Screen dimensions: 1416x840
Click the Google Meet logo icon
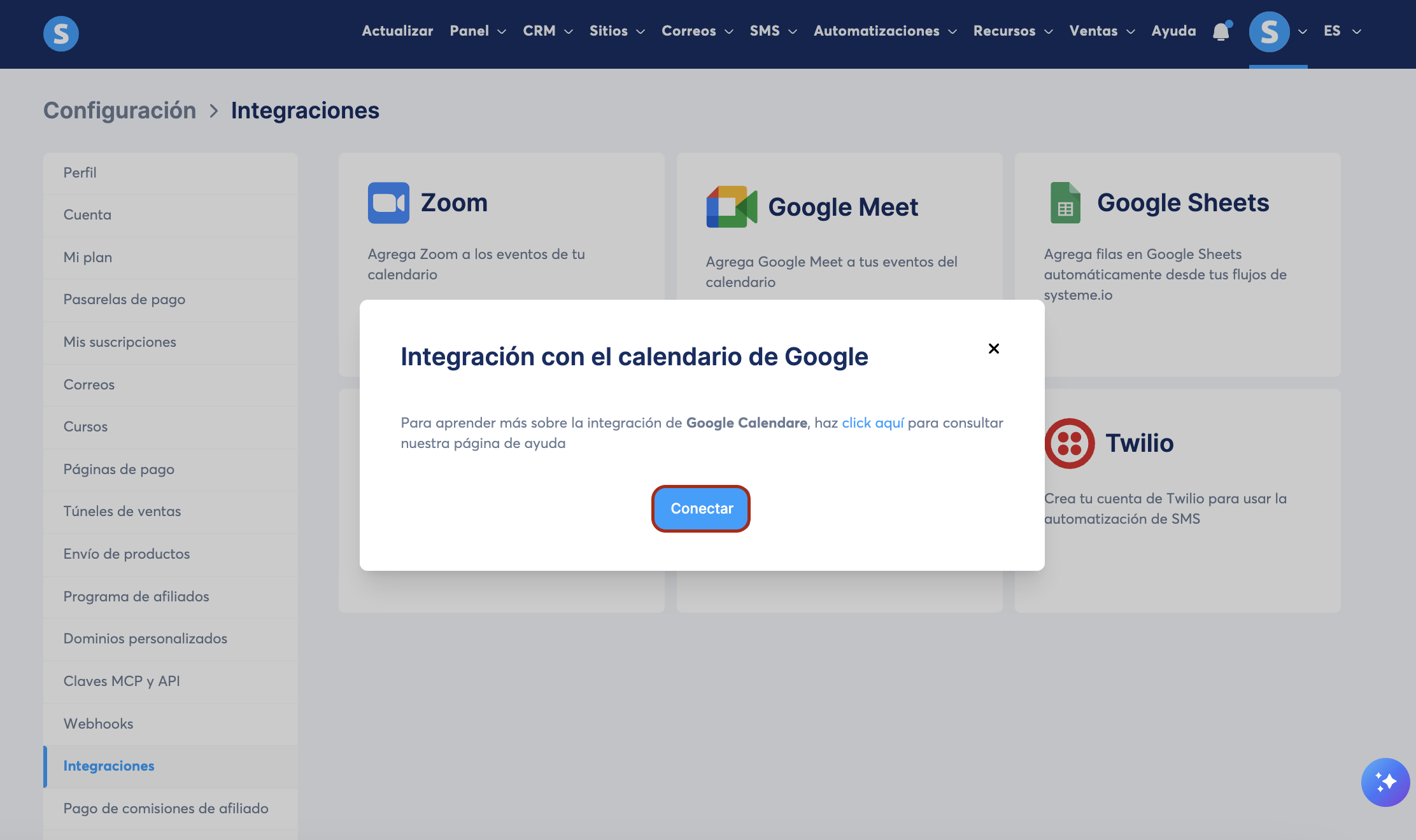(x=732, y=207)
